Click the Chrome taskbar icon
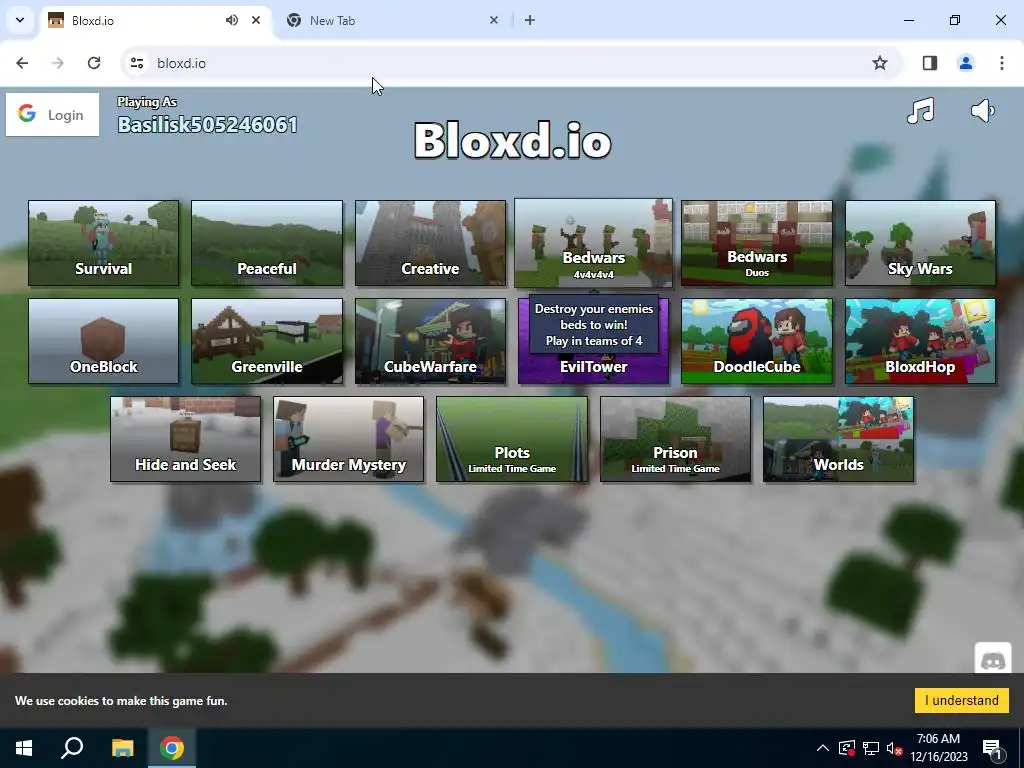The image size is (1024, 768). (x=172, y=748)
